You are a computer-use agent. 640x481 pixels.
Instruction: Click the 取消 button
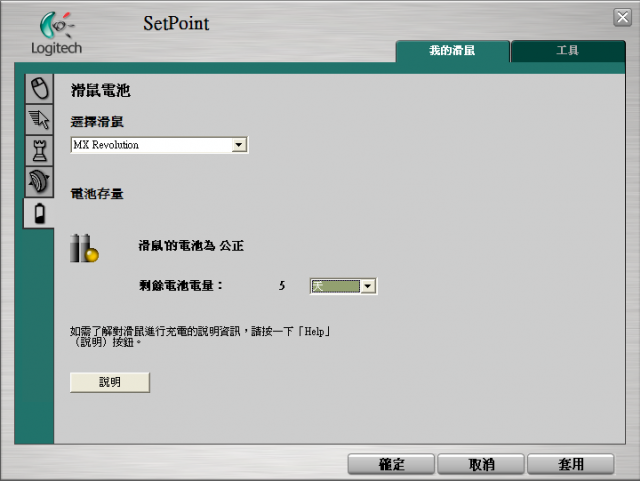click(481, 464)
